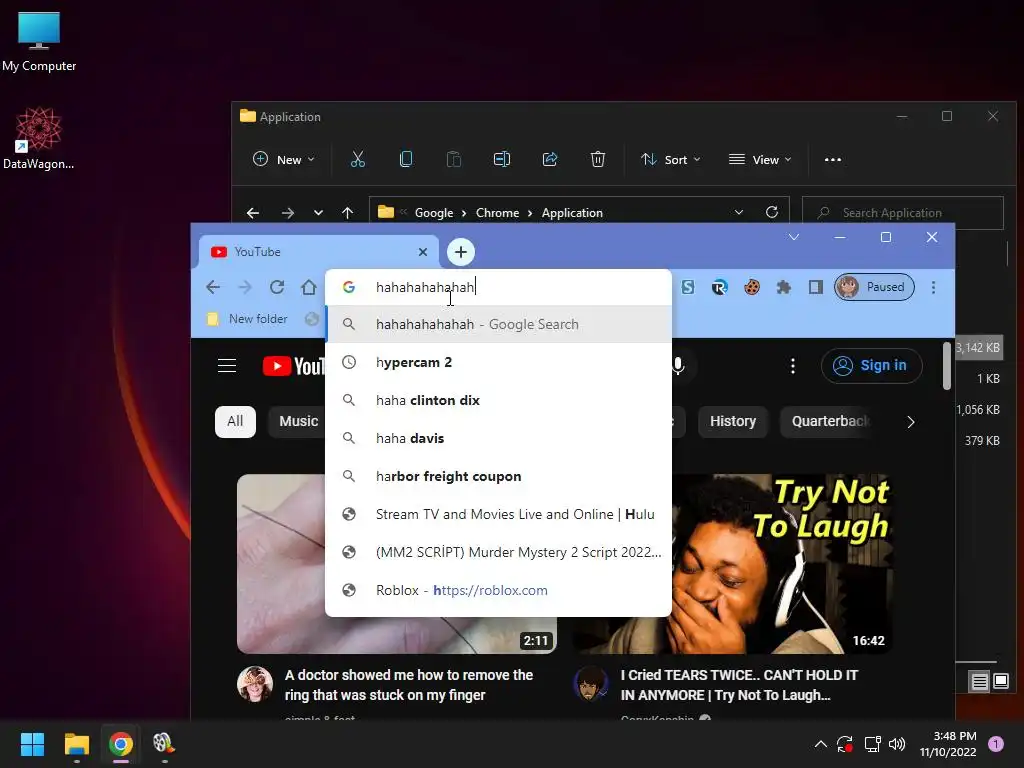
Task: Open the New dropdown in Application window
Action: pos(283,159)
